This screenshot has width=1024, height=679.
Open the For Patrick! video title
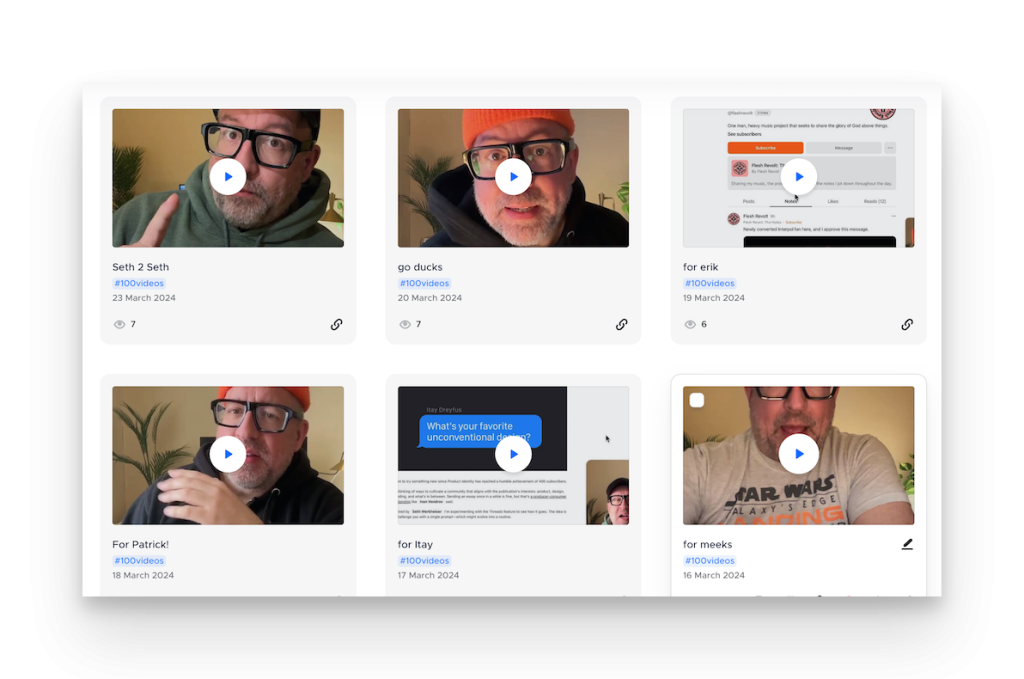[140, 545]
